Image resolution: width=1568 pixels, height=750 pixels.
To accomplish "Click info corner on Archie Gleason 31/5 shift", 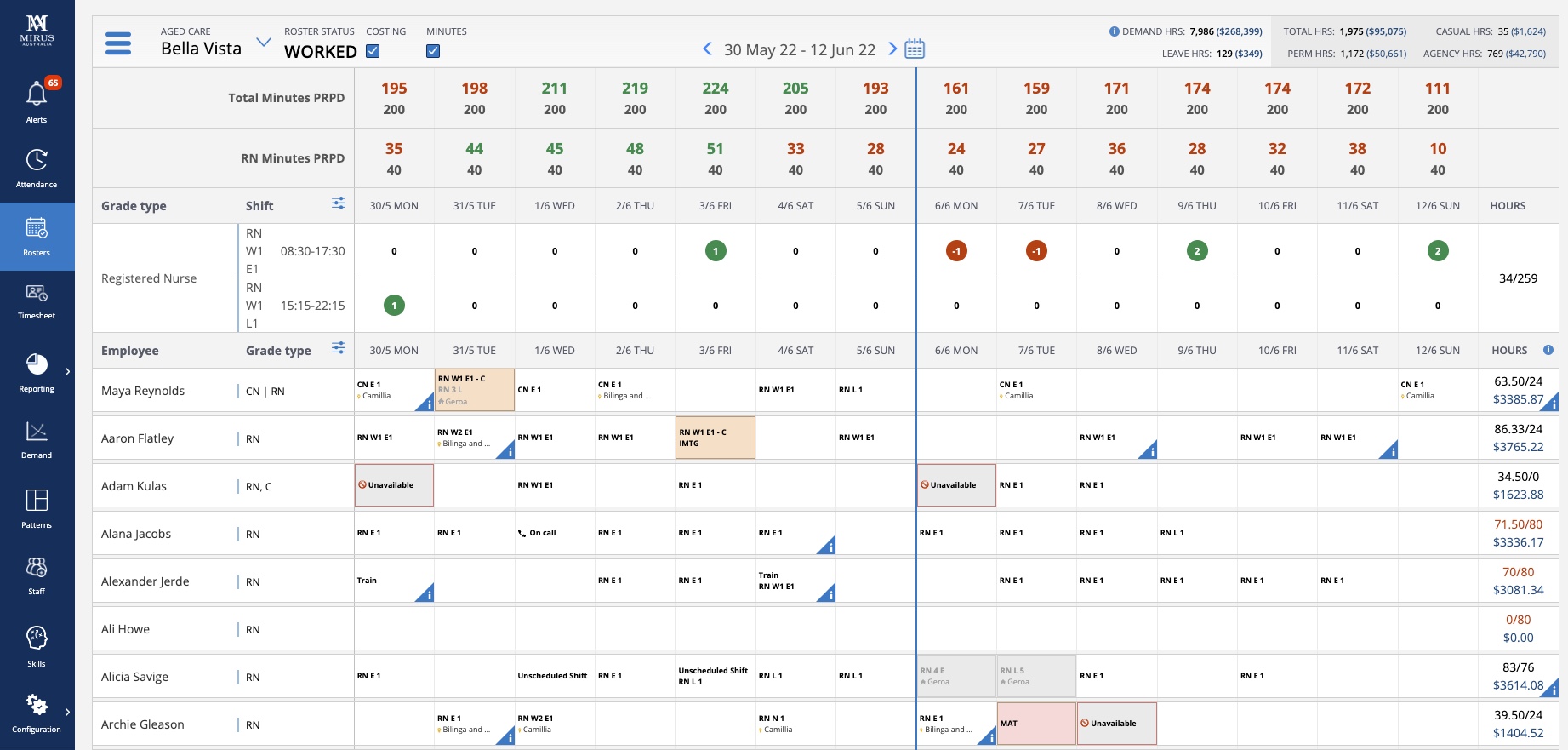I will (x=507, y=738).
